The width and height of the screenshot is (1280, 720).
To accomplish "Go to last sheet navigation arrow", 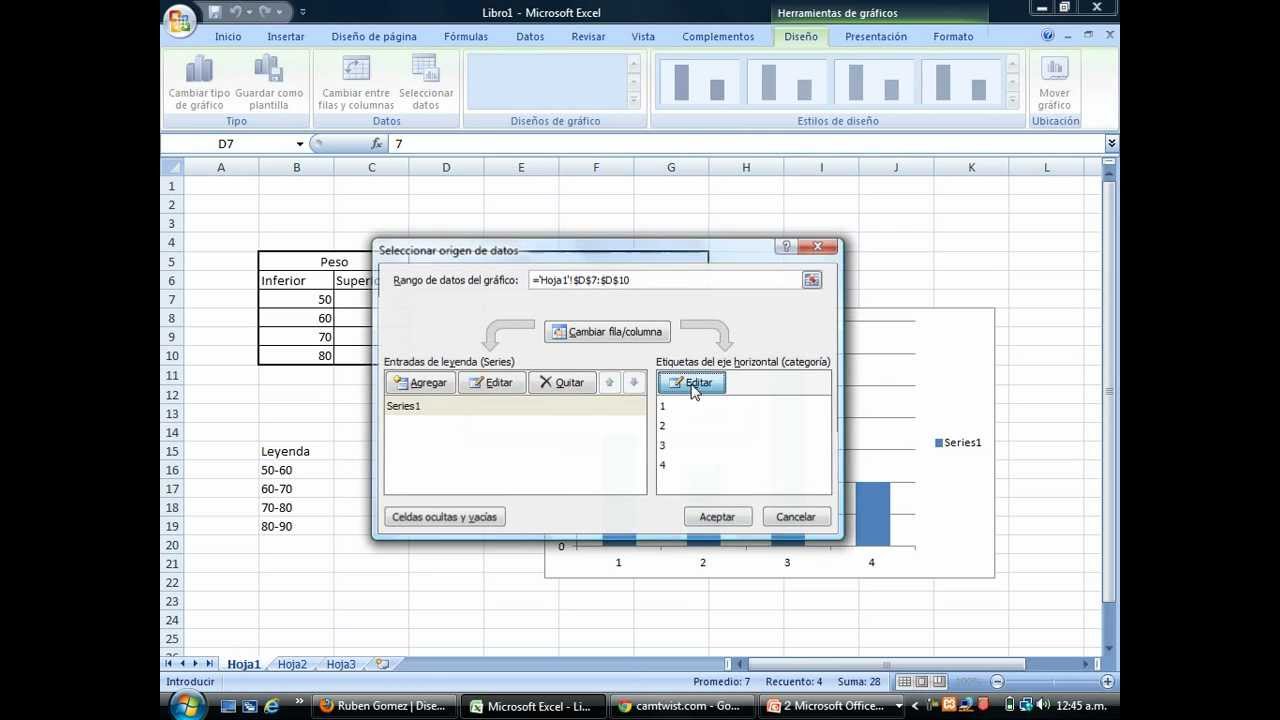I will [209, 664].
